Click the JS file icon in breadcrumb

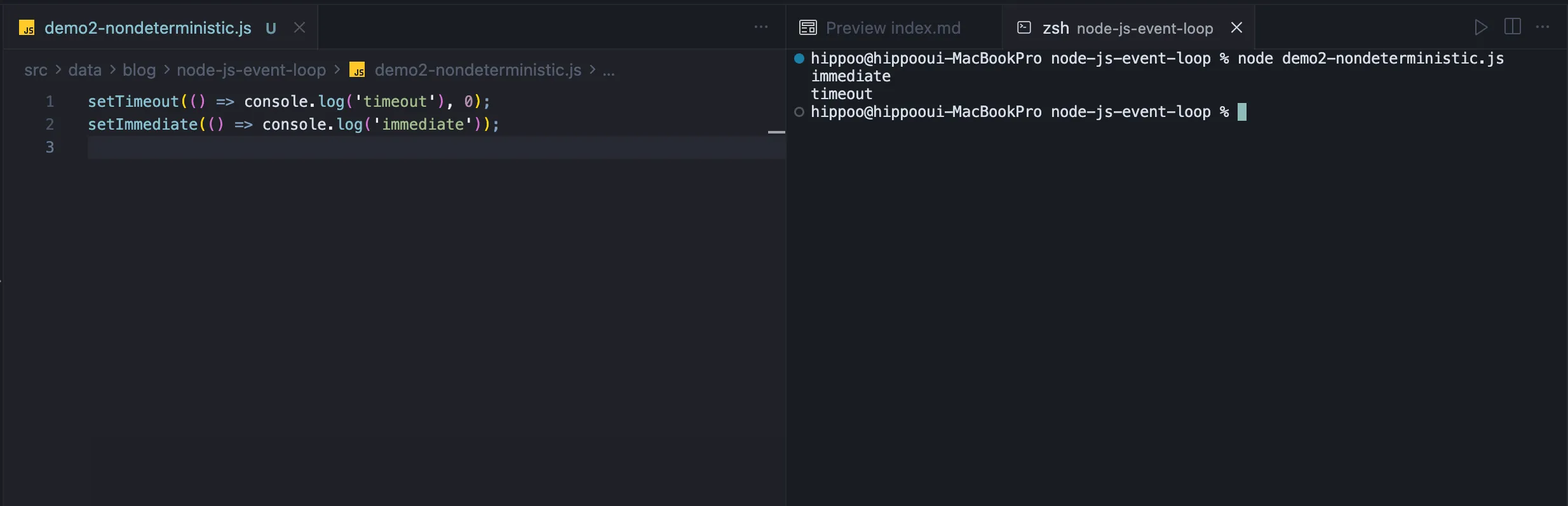[x=358, y=71]
